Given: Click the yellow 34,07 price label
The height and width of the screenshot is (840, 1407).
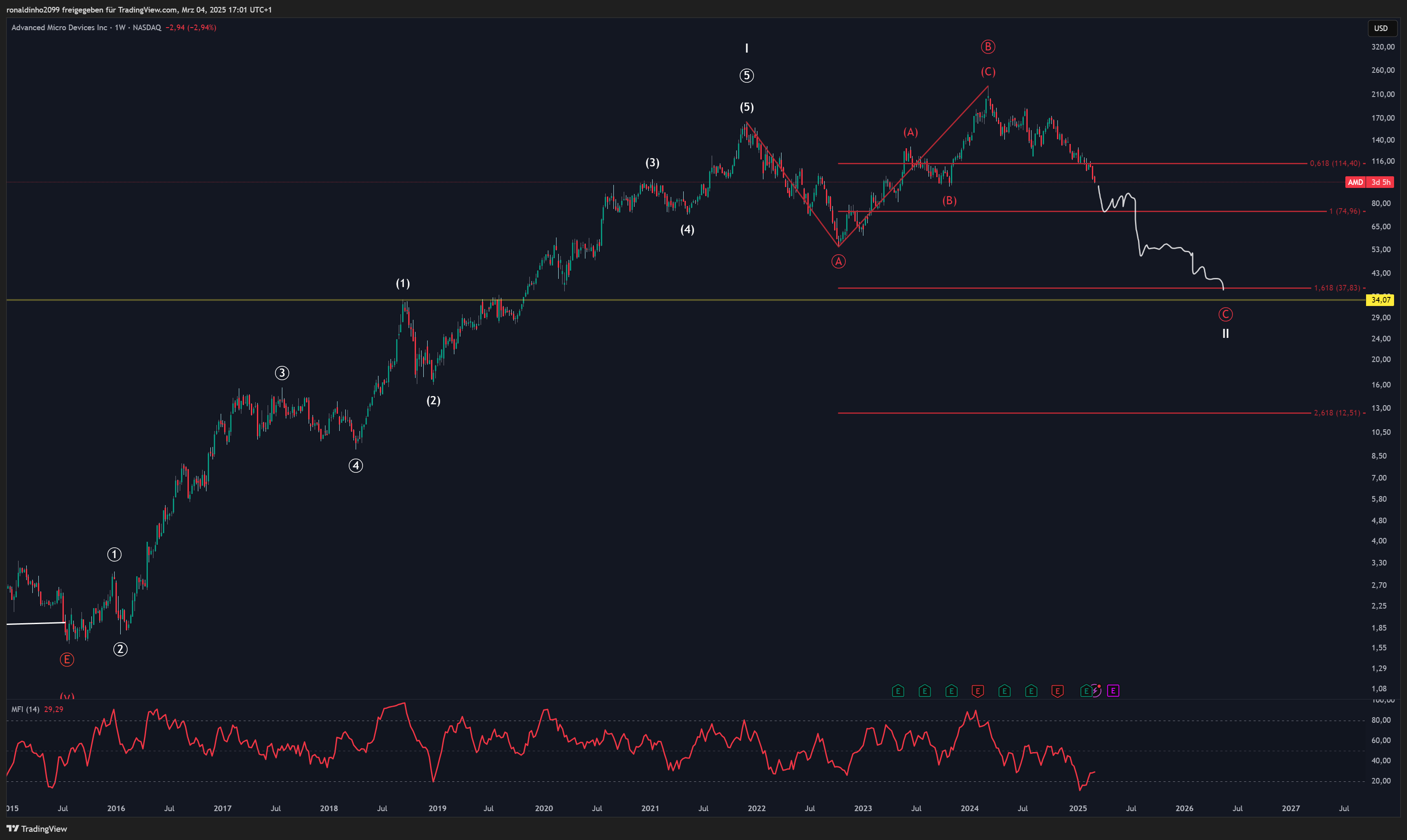Looking at the screenshot, I should (1380, 300).
